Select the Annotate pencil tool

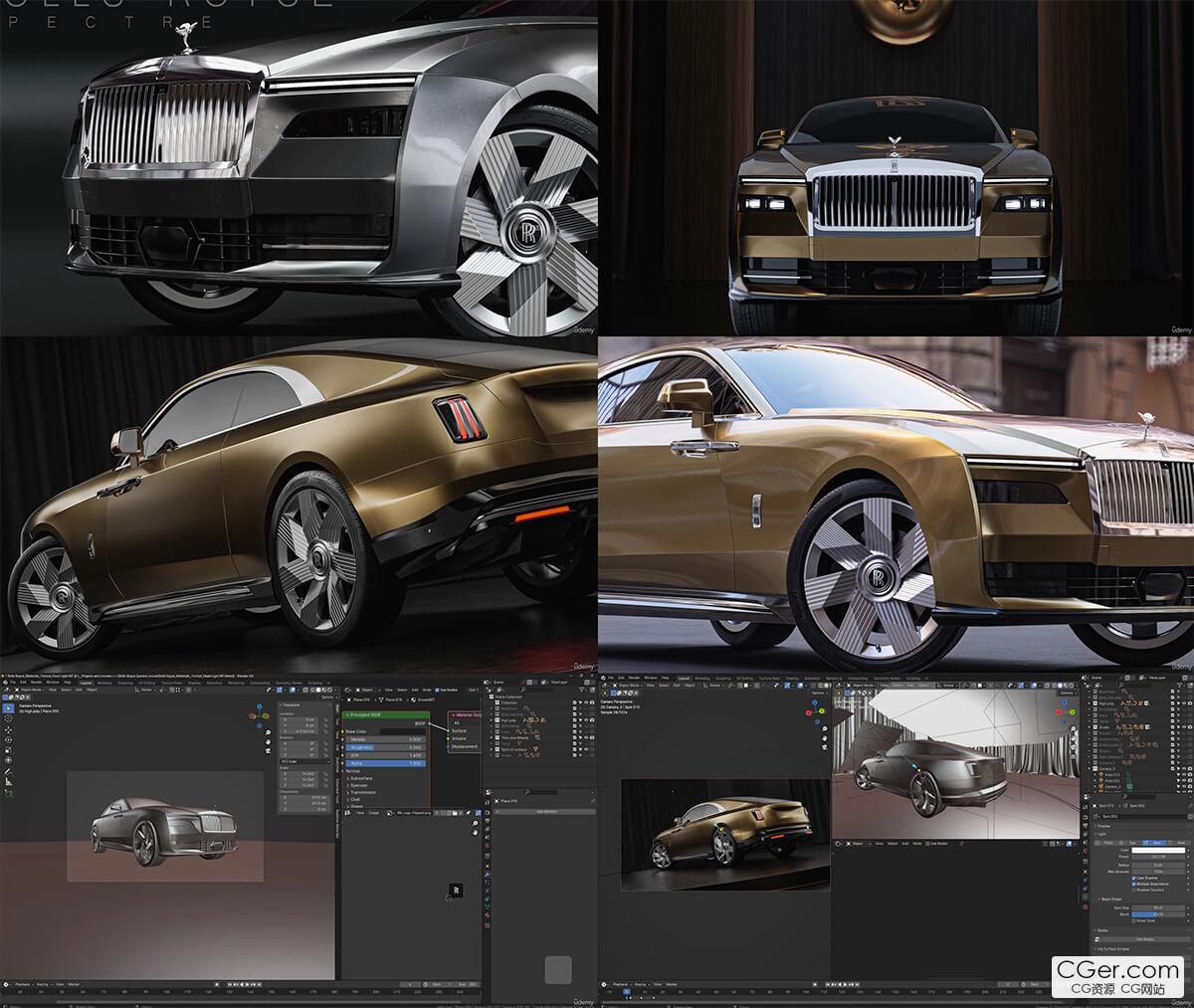[8, 772]
